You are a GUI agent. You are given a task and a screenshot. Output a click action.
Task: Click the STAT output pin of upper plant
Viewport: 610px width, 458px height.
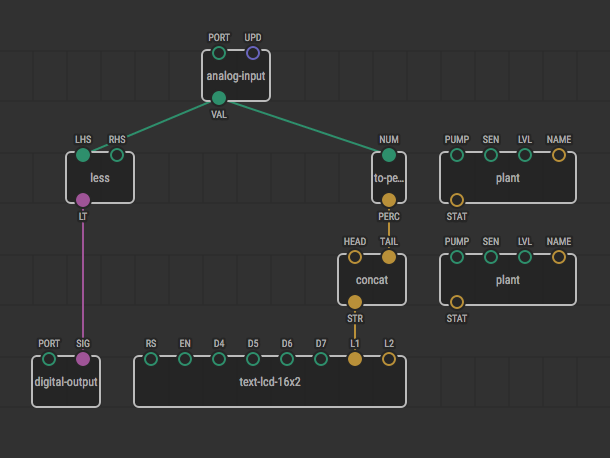(x=457, y=200)
